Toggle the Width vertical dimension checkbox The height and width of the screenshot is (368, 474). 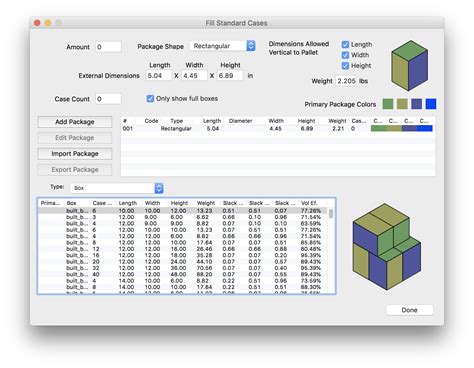click(x=345, y=55)
